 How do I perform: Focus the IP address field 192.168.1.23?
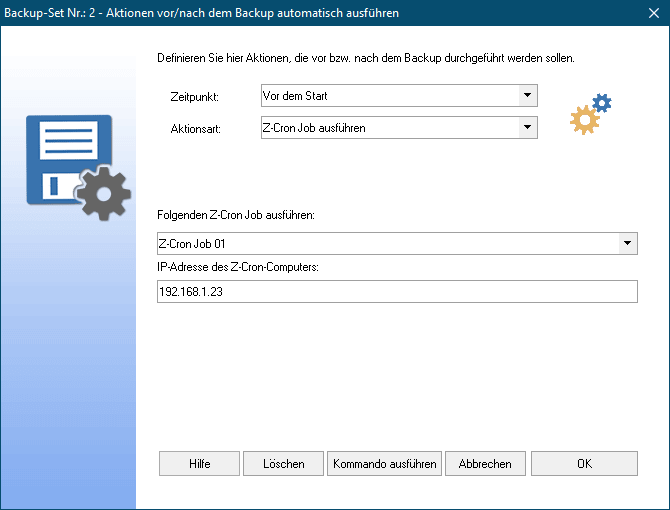pyautogui.click(x=397, y=291)
